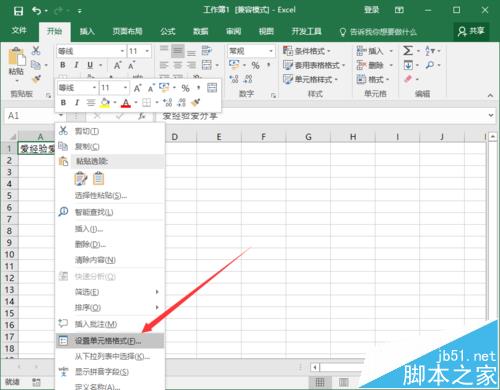The height and width of the screenshot is (390, 500).
Task: Open Cell Styles menu
Action: pos(310,79)
